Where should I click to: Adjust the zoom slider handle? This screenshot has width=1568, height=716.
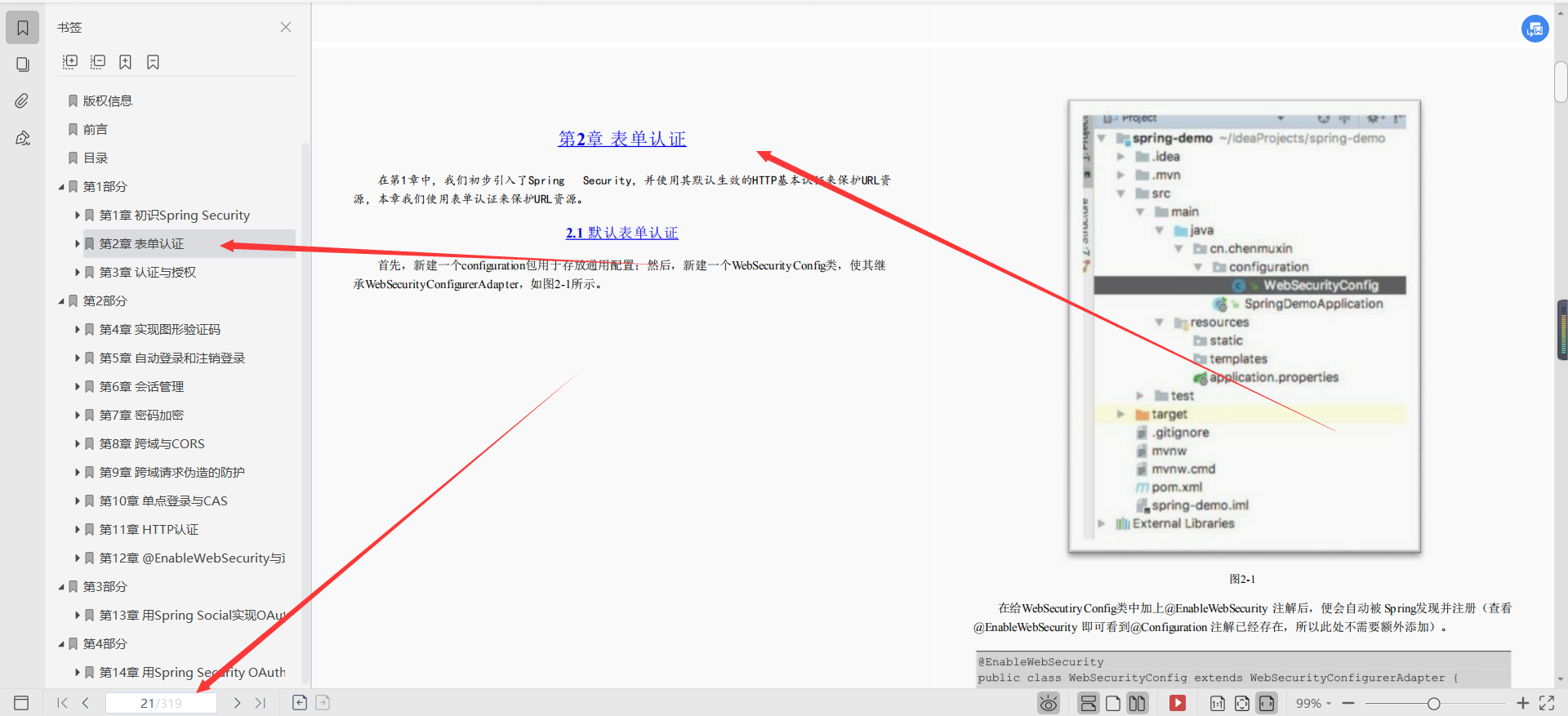[1433, 703]
